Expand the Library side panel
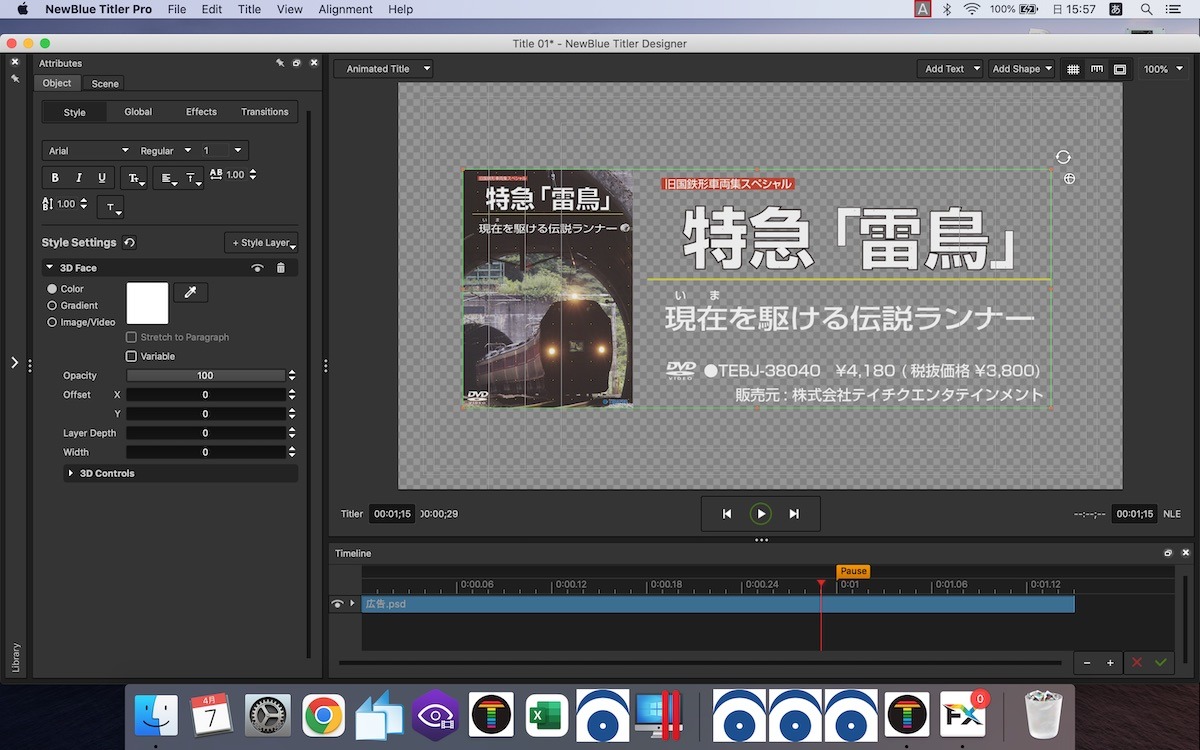Image resolution: width=1200 pixels, height=750 pixels. pyautogui.click(x=14, y=363)
